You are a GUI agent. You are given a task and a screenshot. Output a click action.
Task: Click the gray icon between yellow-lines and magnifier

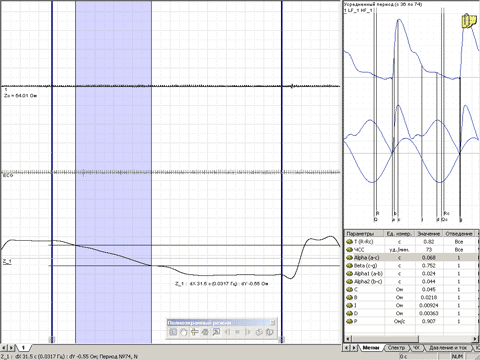(205, 332)
